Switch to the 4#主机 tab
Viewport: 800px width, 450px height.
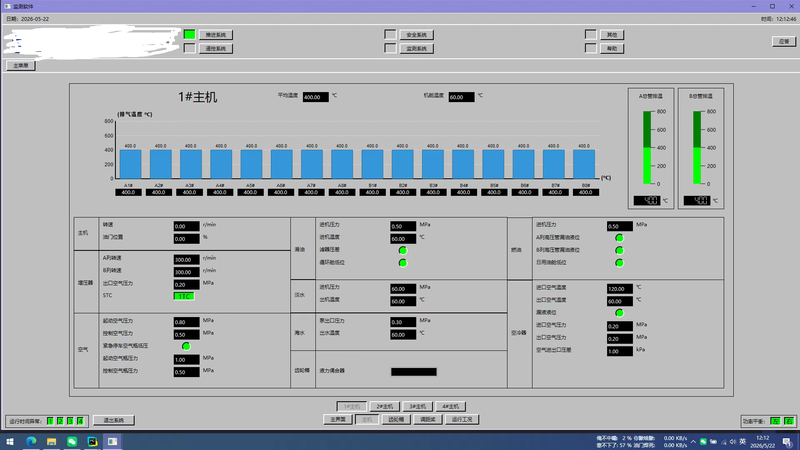click(x=451, y=407)
